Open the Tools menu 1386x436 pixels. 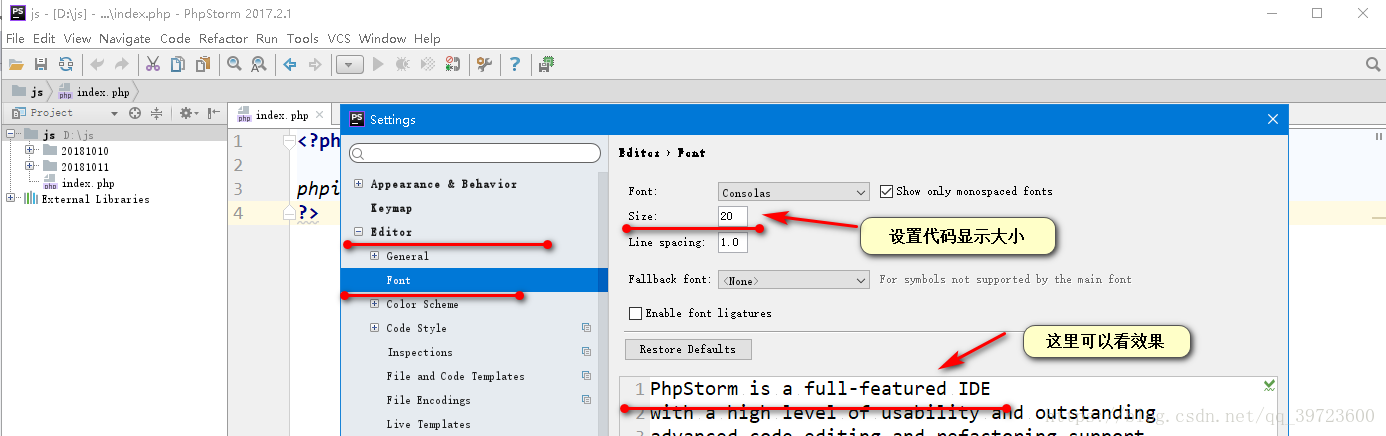pyautogui.click(x=302, y=38)
